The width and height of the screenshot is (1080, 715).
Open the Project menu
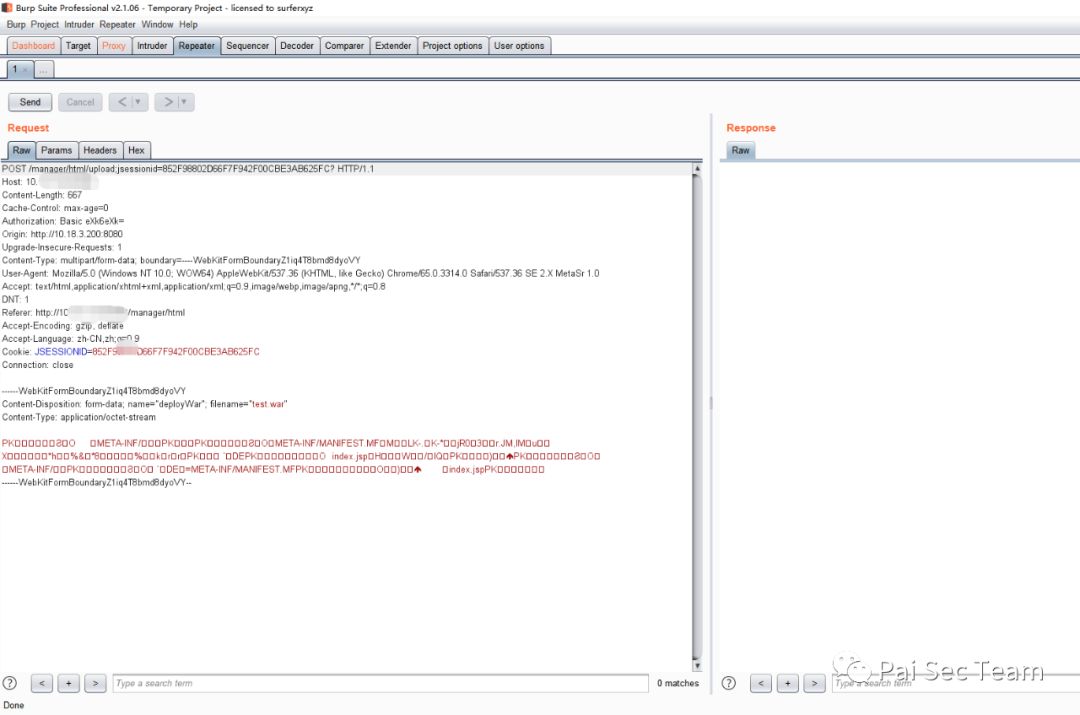pyautogui.click(x=45, y=24)
